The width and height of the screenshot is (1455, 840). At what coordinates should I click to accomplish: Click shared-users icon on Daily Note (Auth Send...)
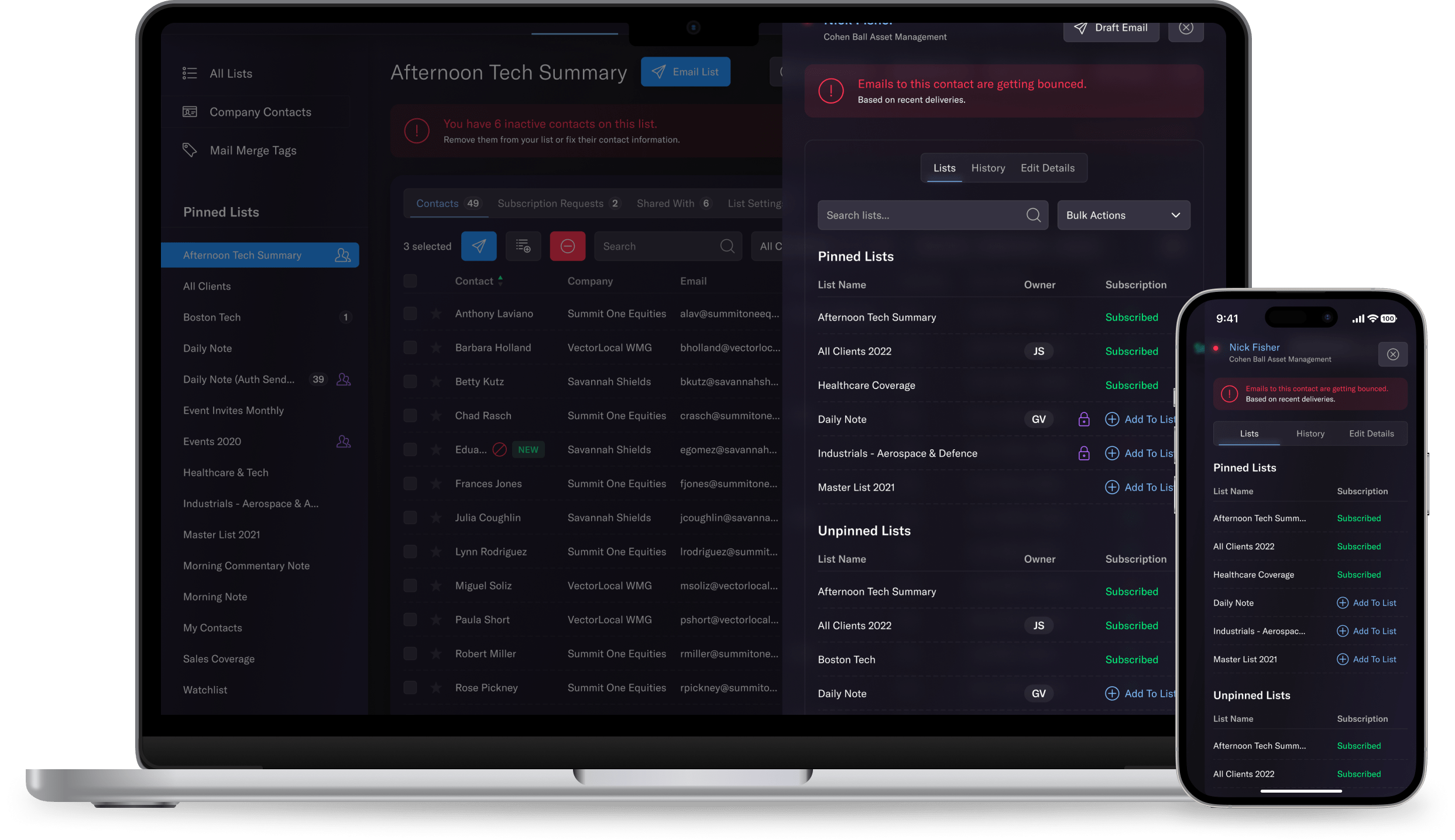pyautogui.click(x=344, y=379)
